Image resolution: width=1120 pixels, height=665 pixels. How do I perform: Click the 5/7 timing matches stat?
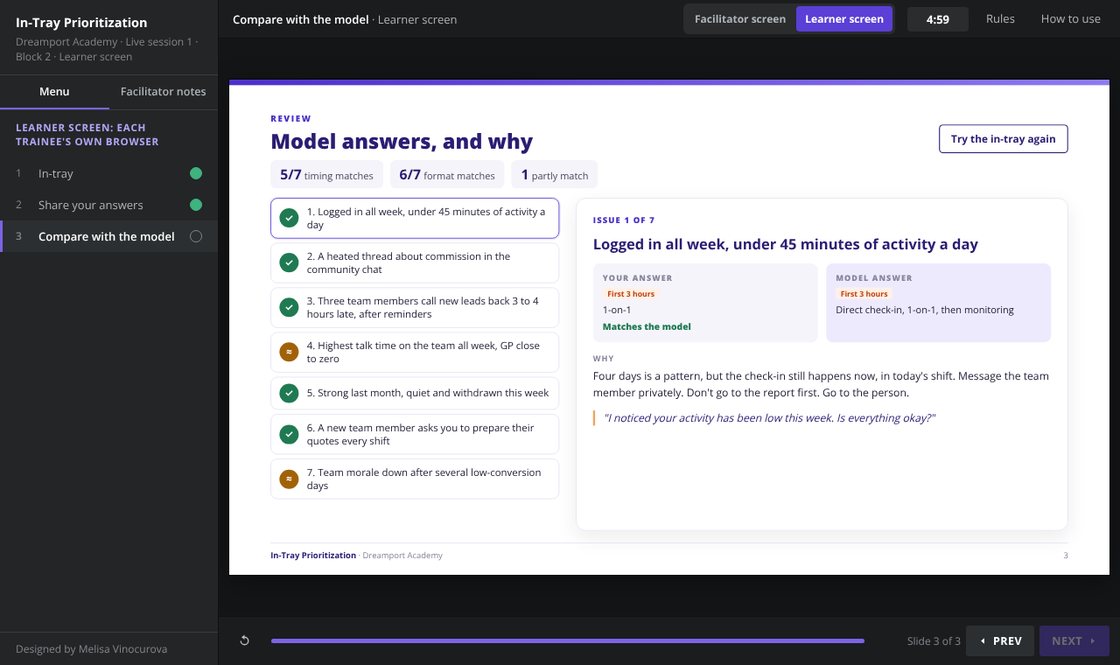tap(326, 174)
